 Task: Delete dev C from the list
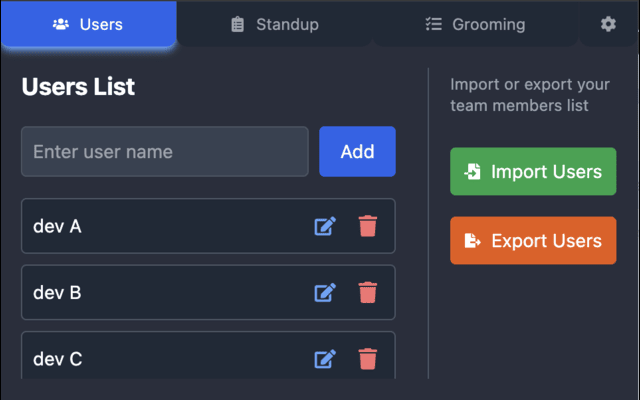point(368,358)
